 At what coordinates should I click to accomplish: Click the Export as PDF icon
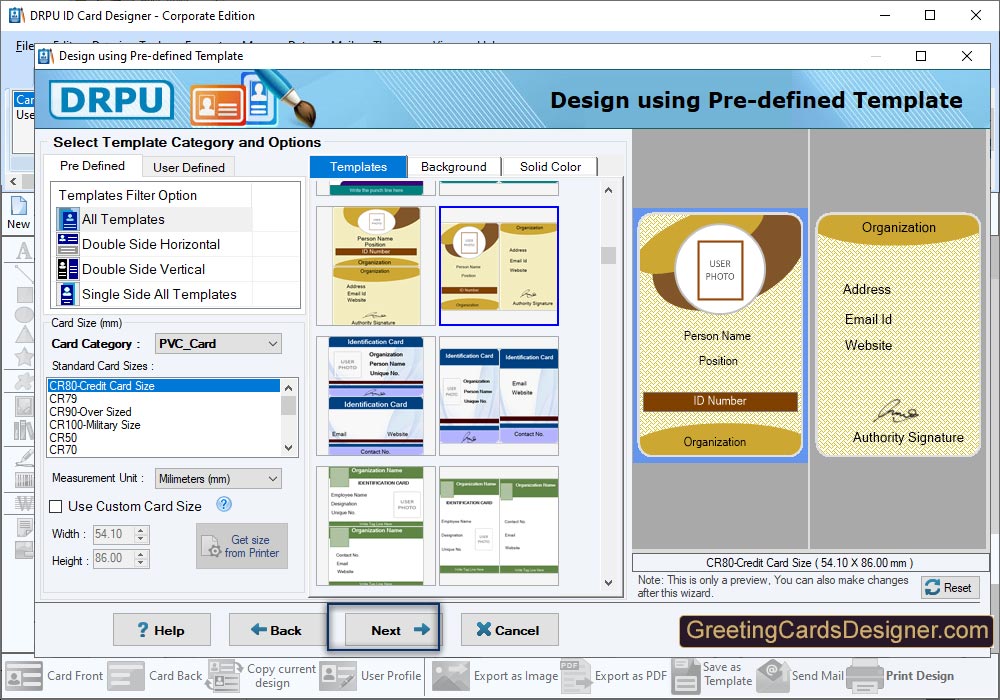[x=576, y=676]
